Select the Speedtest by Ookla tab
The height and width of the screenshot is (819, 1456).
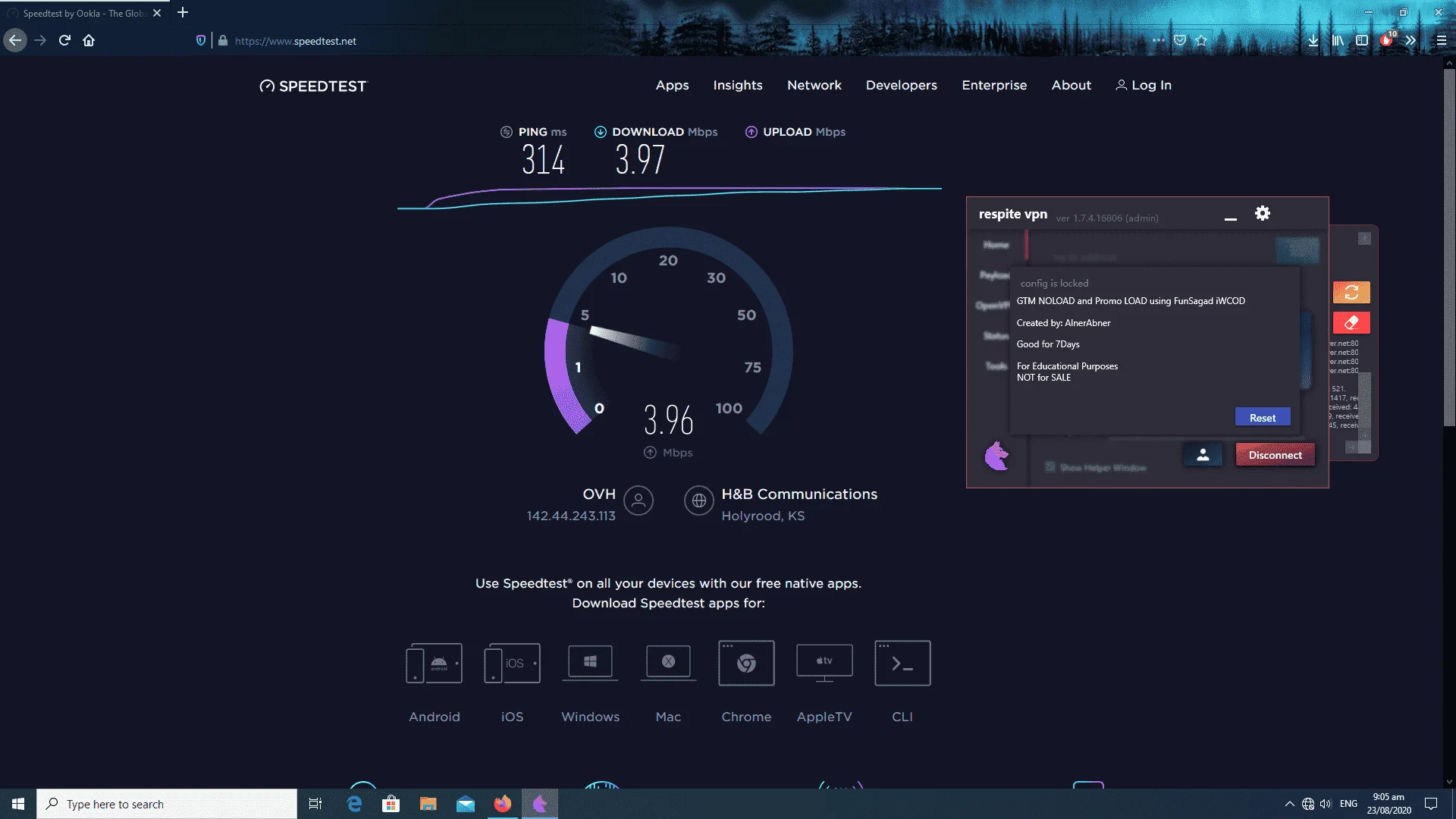point(83,13)
